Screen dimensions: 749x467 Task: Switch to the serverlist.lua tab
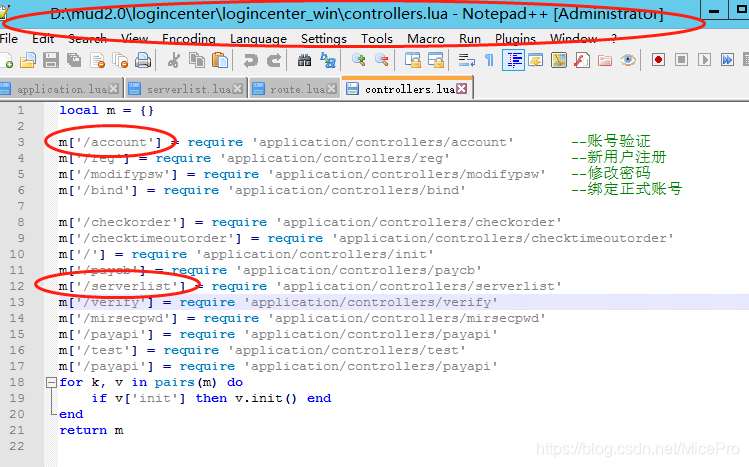[x=186, y=89]
